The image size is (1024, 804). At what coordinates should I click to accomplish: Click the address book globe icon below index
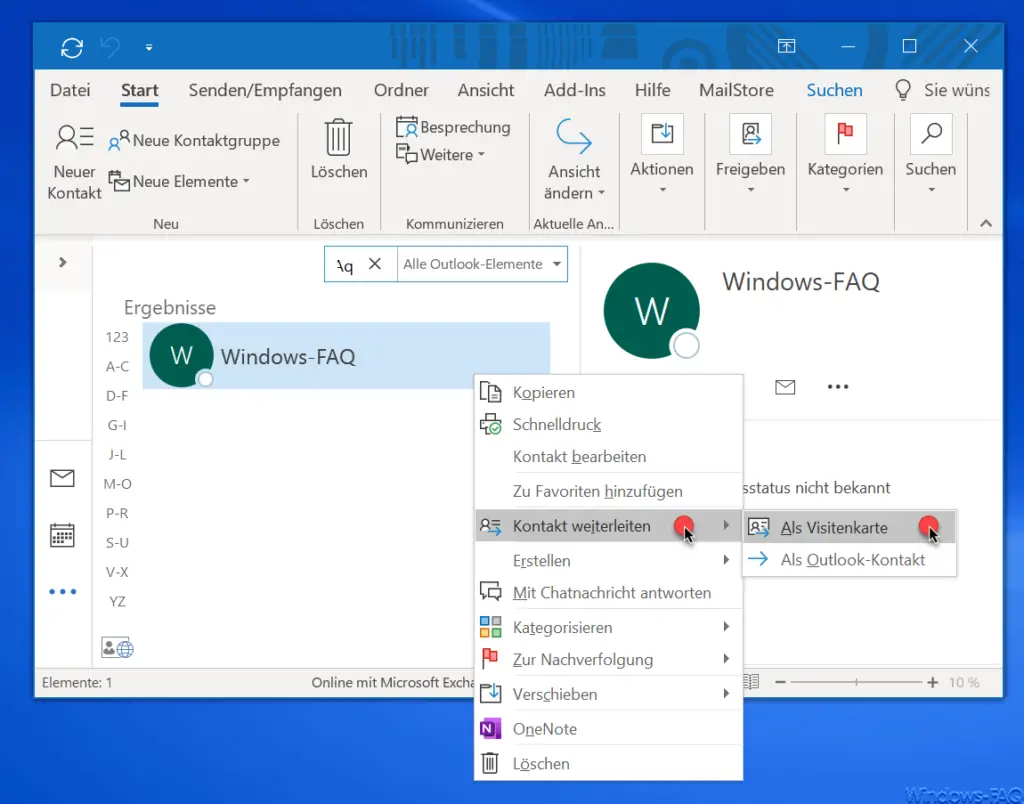coord(118,647)
